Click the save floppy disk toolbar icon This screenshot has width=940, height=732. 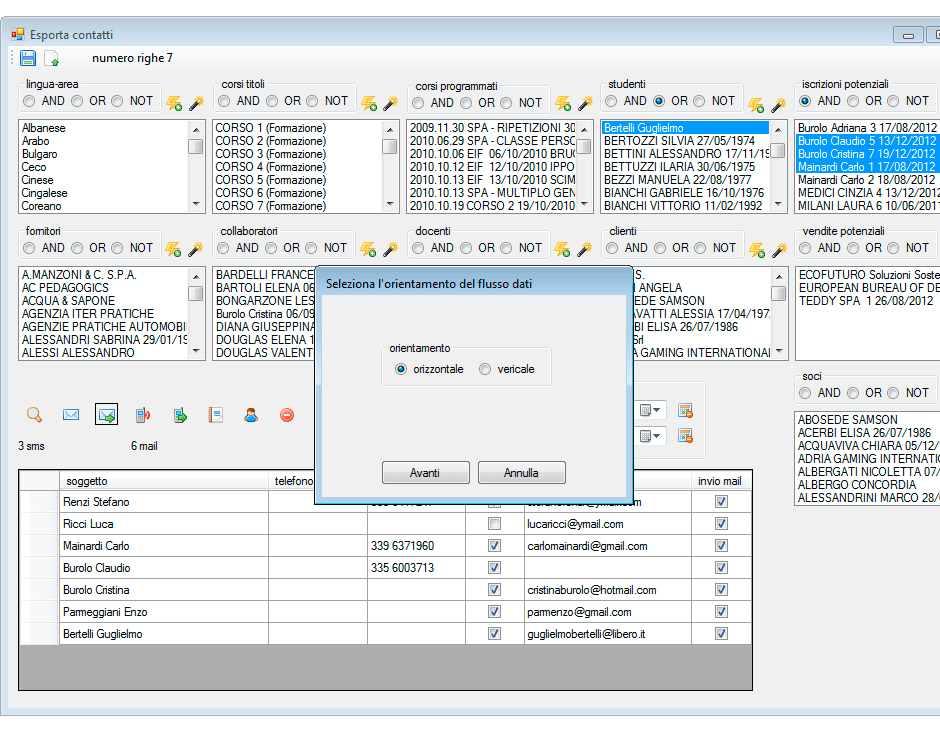(28, 58)
